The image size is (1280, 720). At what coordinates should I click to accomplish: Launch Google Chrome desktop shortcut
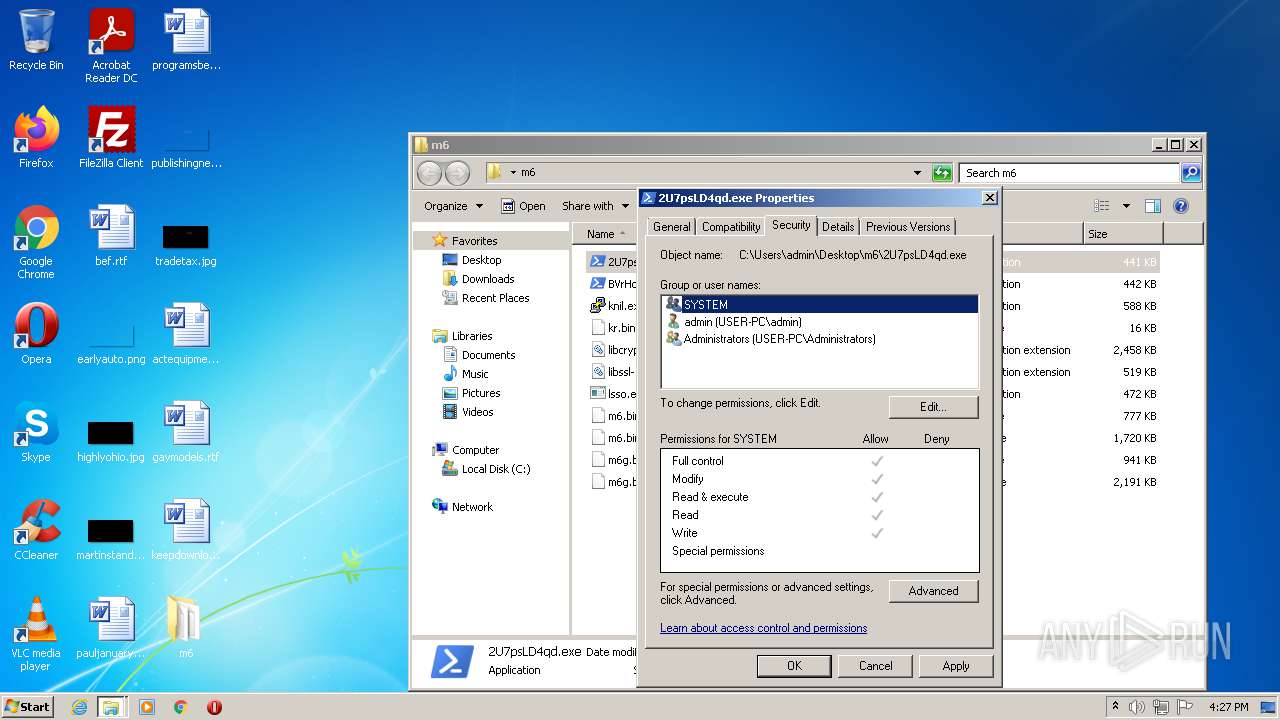click(x=36, y=241)
